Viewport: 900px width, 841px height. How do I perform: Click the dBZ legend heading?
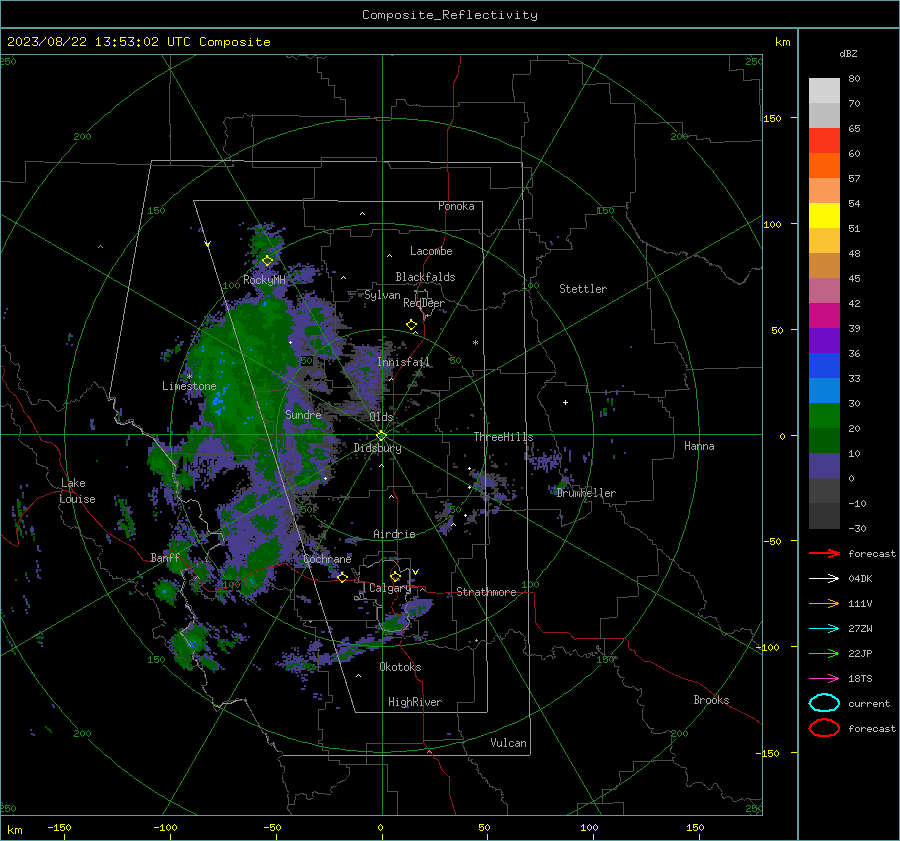pos(848,53)
